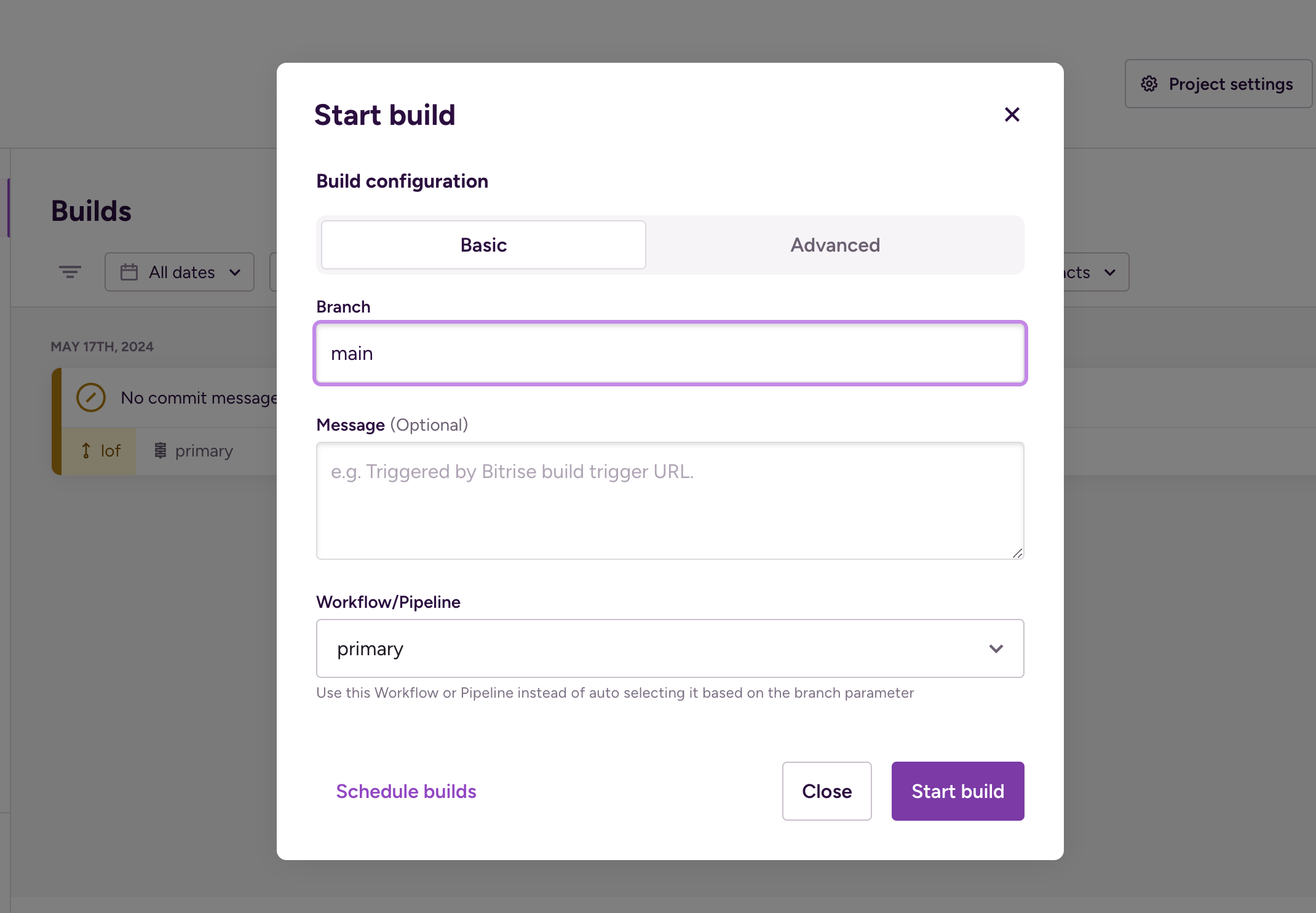
Task: Click the gear icon in Project settings
Action: [x=1148, y=84]
